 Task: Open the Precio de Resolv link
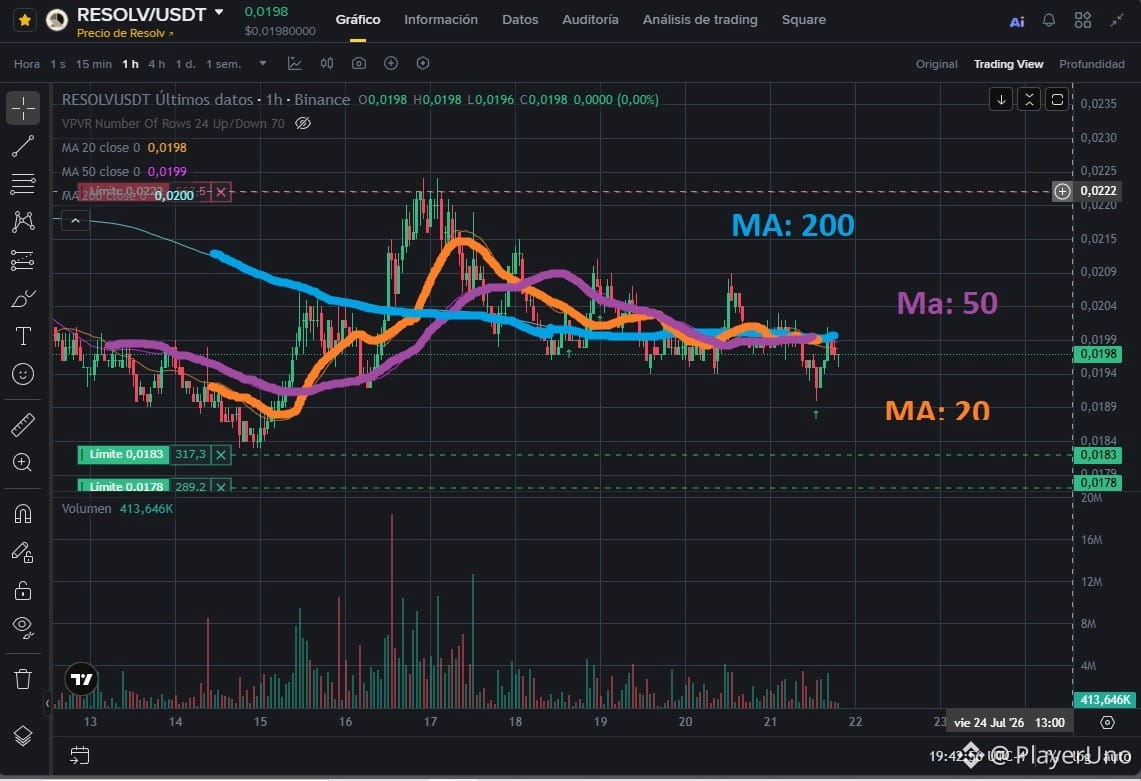125,33
